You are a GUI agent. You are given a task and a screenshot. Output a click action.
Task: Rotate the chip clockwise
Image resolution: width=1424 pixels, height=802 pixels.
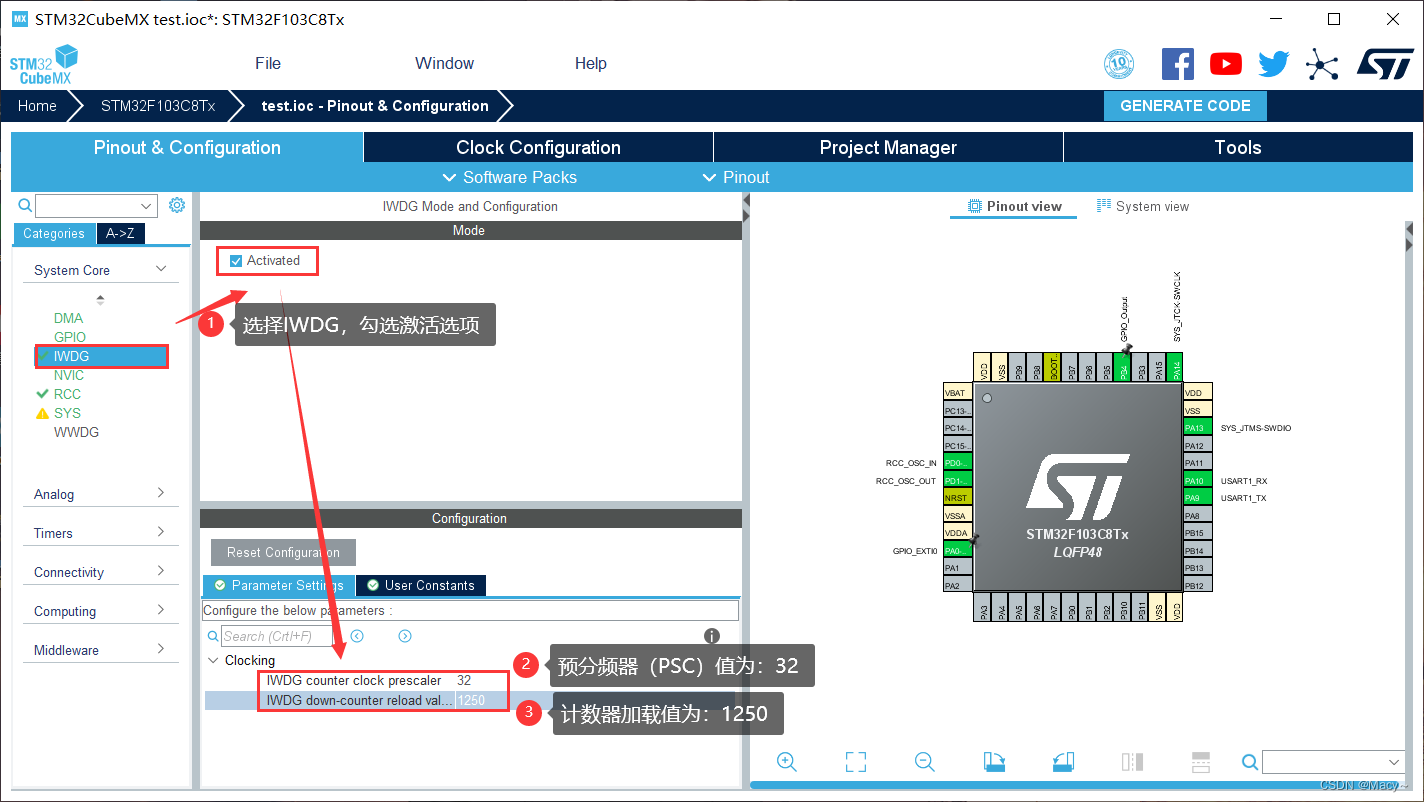[x=994, y=762]
